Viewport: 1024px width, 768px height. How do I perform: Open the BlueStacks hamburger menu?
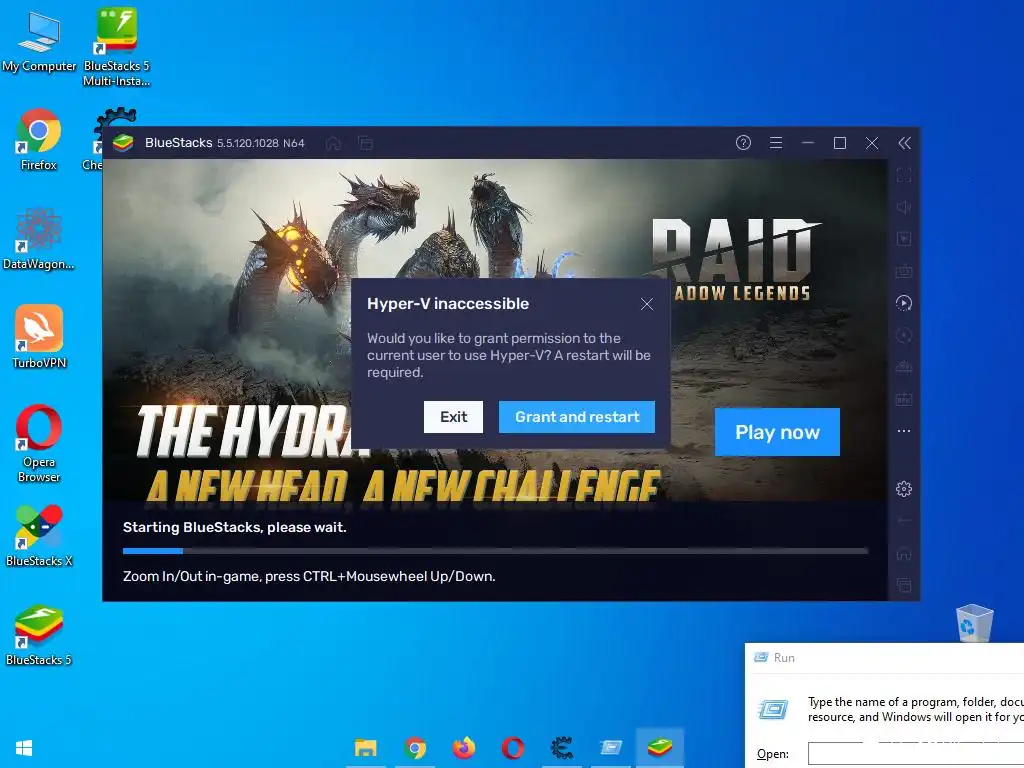click(x=776, y=142)
